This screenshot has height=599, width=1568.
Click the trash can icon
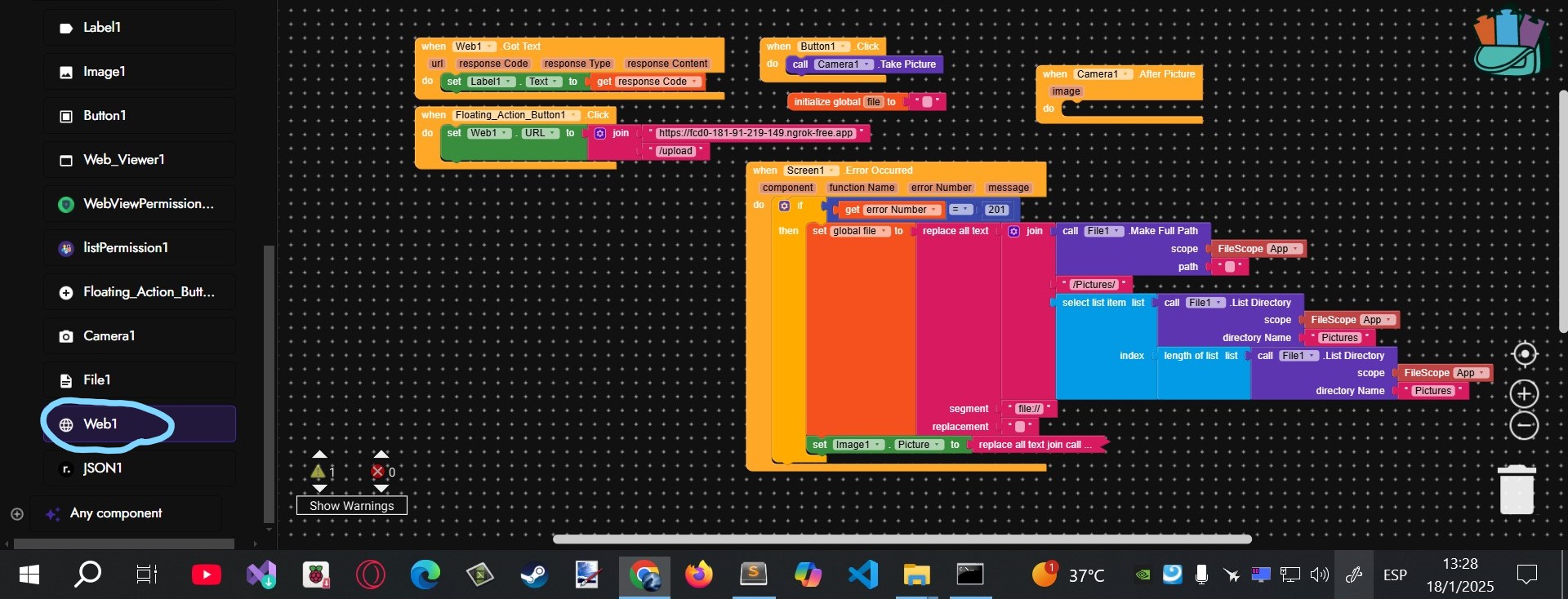click(1517, 489)
